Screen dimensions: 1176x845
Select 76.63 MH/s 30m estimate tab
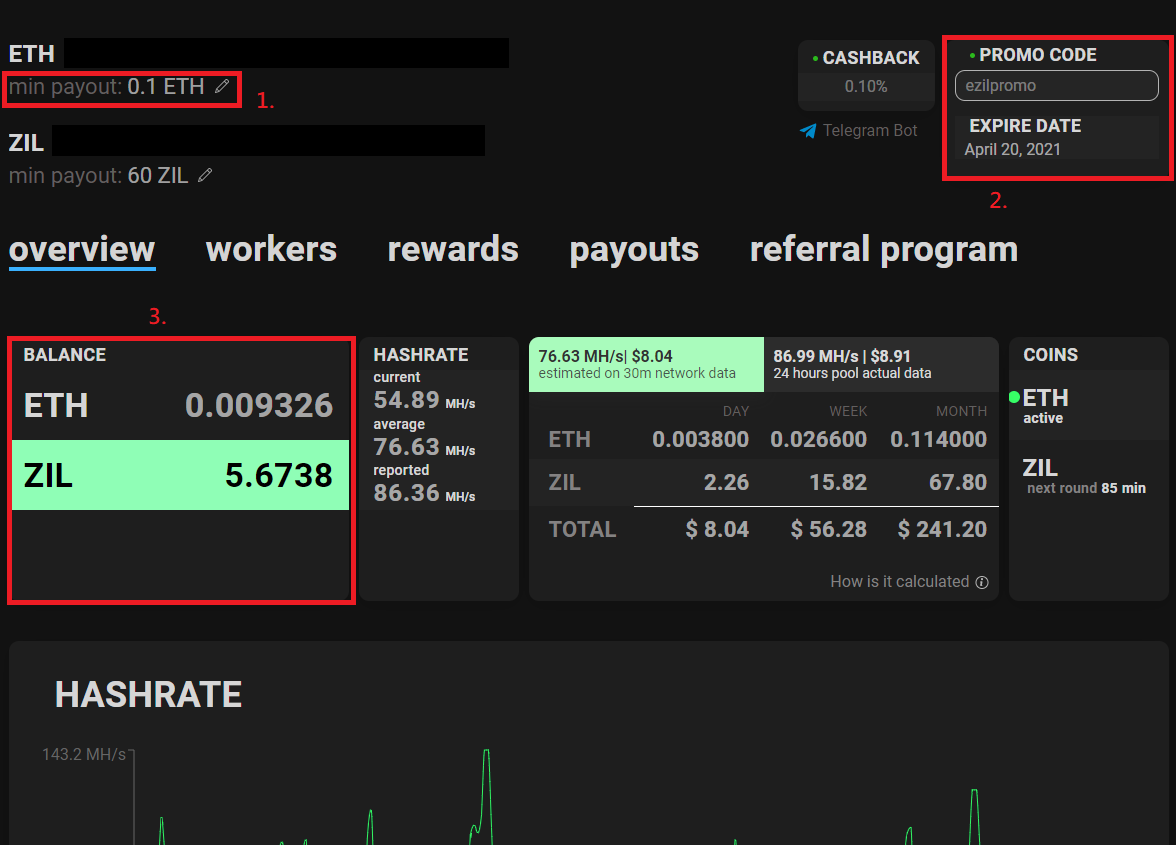click(x=646, y=364)
